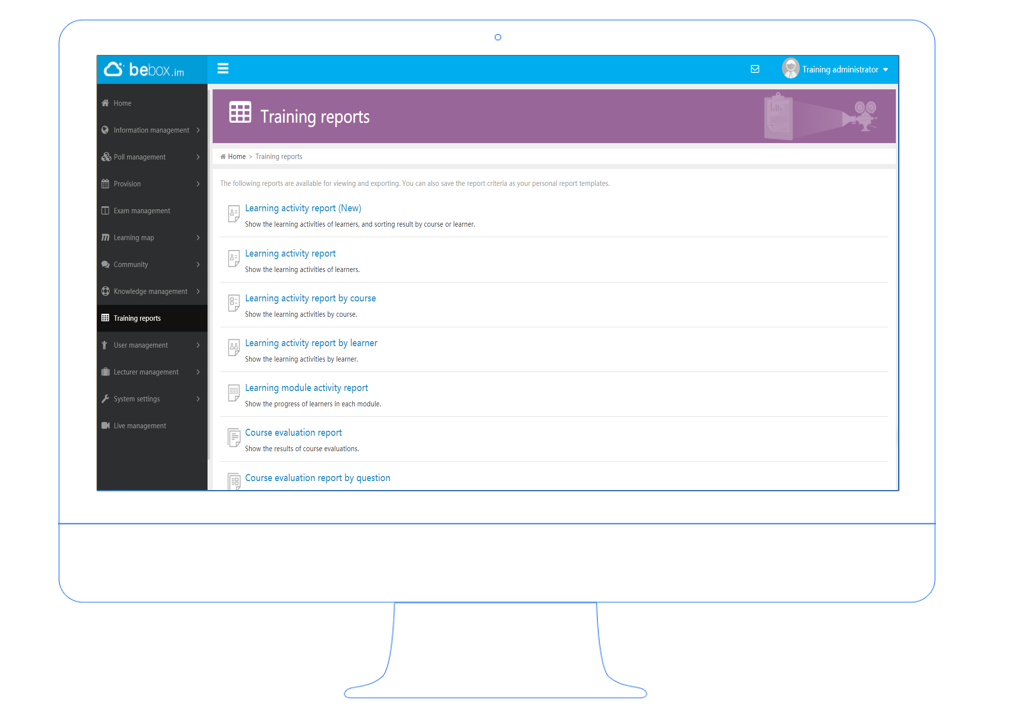Click the icon beside Learning activity report by learner

(234, 348)
